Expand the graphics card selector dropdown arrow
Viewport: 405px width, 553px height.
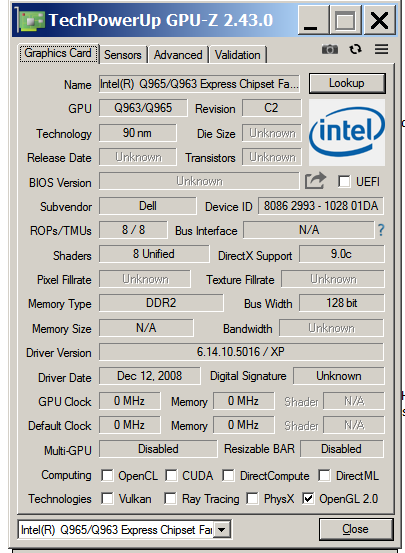pos(222,529)
